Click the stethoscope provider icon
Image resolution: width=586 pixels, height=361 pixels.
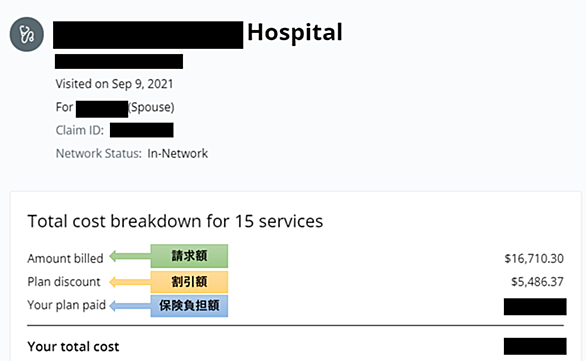tap(27, 34)
